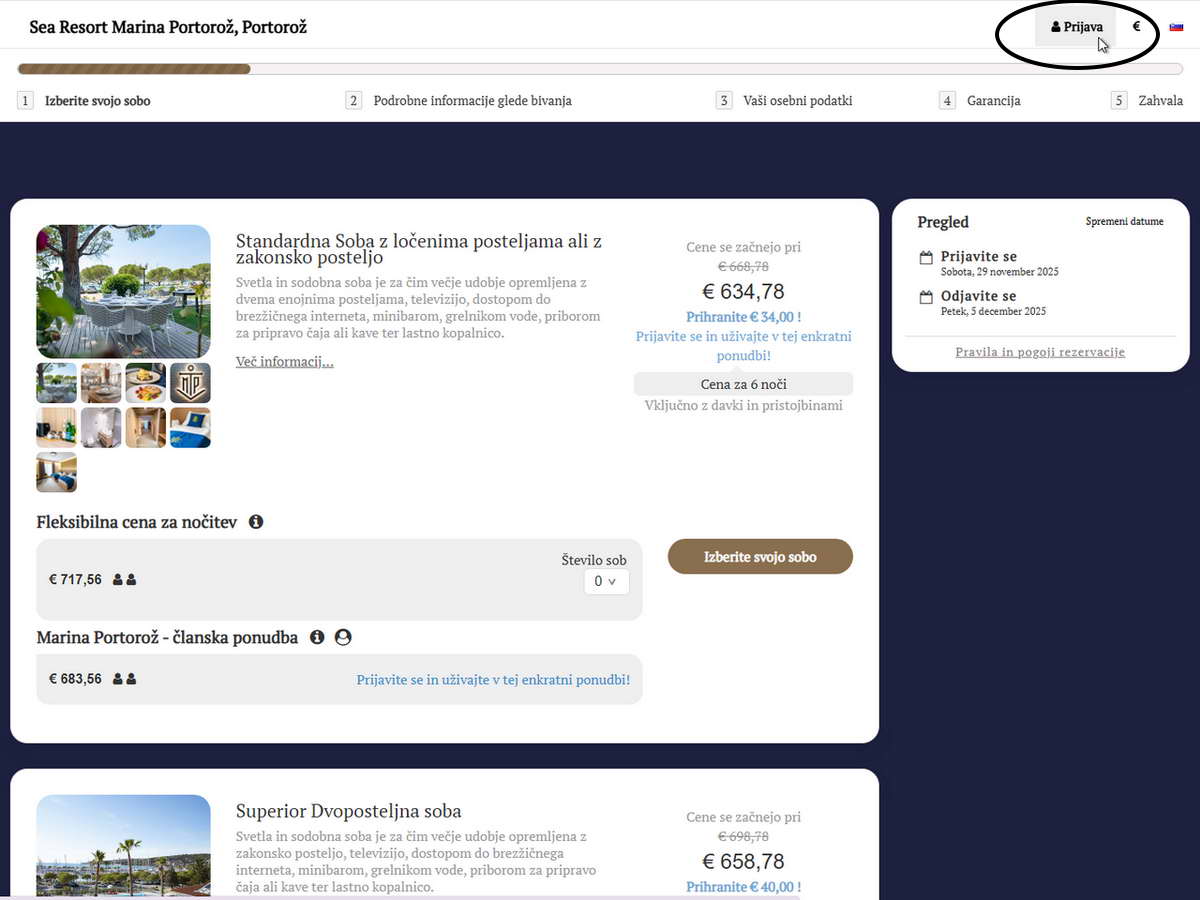Open the anchor logo thumbnail

190,383
